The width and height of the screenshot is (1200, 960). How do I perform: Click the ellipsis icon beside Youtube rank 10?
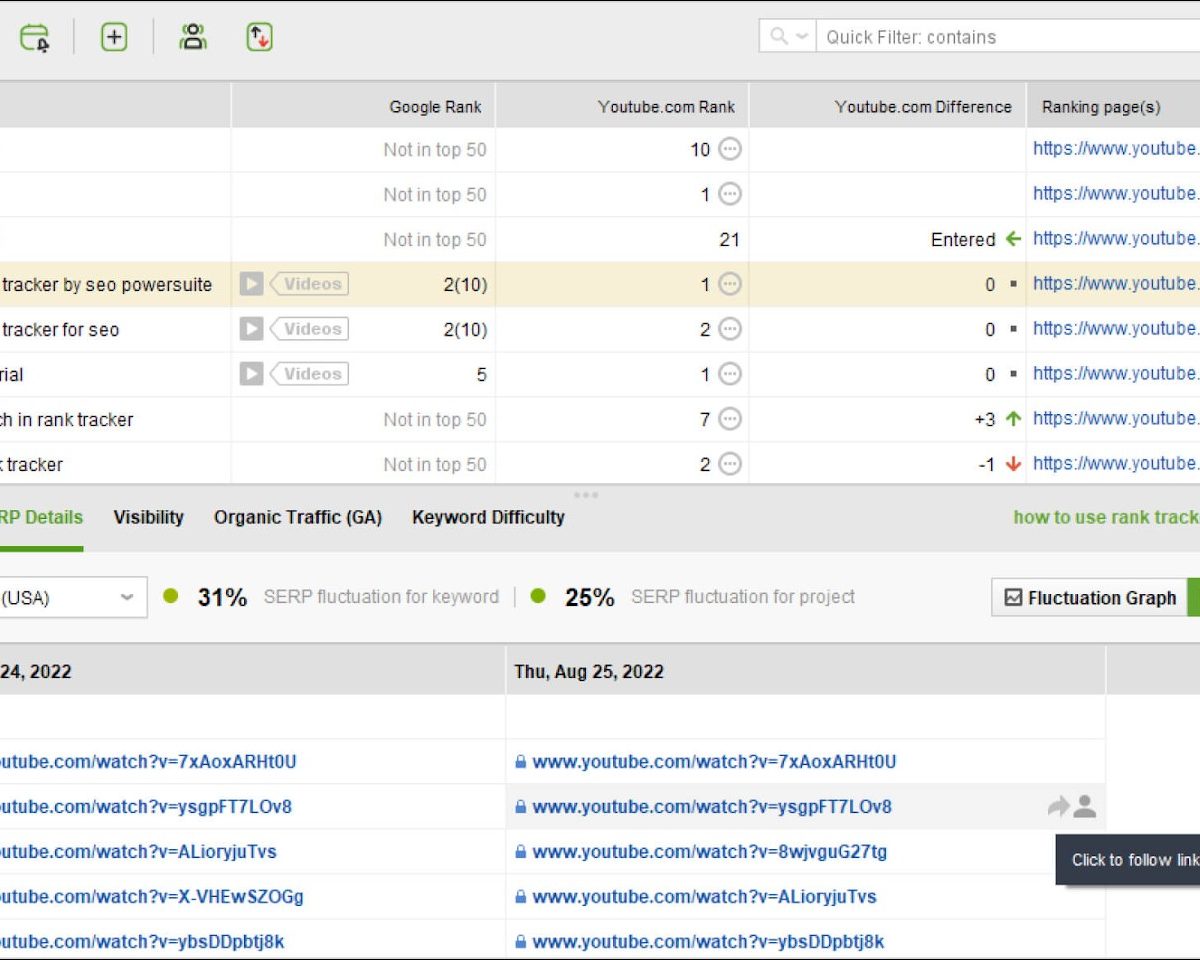[730, 150]
